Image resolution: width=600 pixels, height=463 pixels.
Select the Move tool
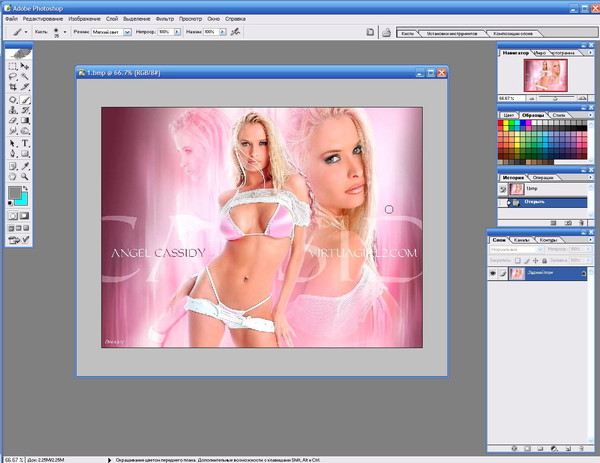(25, 66)
